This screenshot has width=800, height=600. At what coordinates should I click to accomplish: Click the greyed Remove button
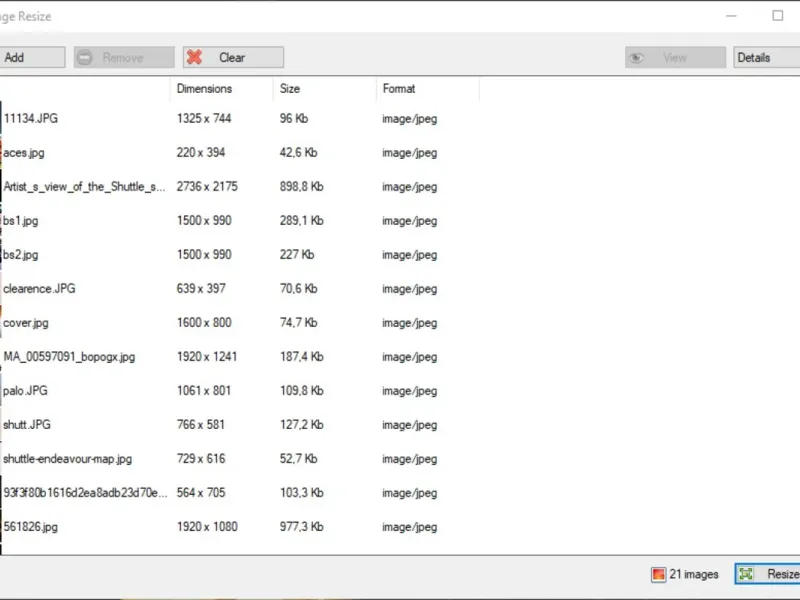click(124, 57)
